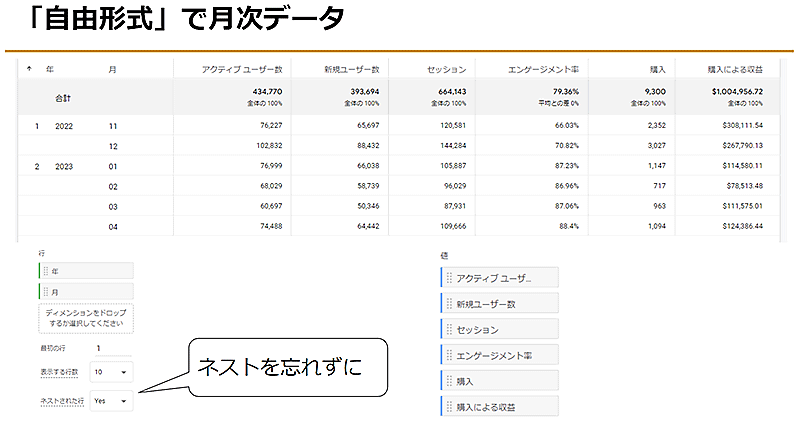Viewport: 800px width, 425px height.
Task: Click the dimension drop zone box
Action: click(85, 318)
